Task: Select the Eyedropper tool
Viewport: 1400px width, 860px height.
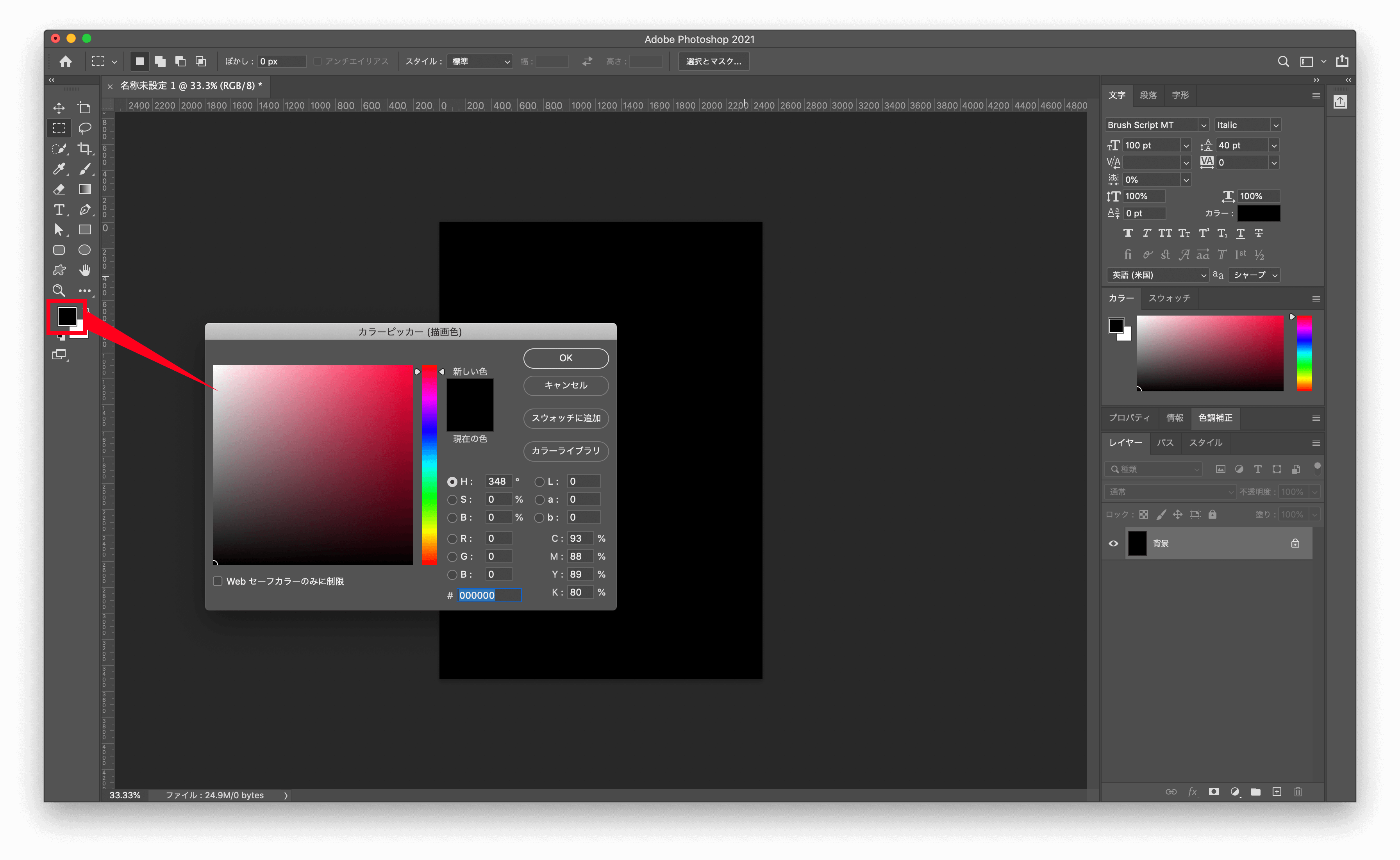Action: pyautogui.click(x=59, y=169)
